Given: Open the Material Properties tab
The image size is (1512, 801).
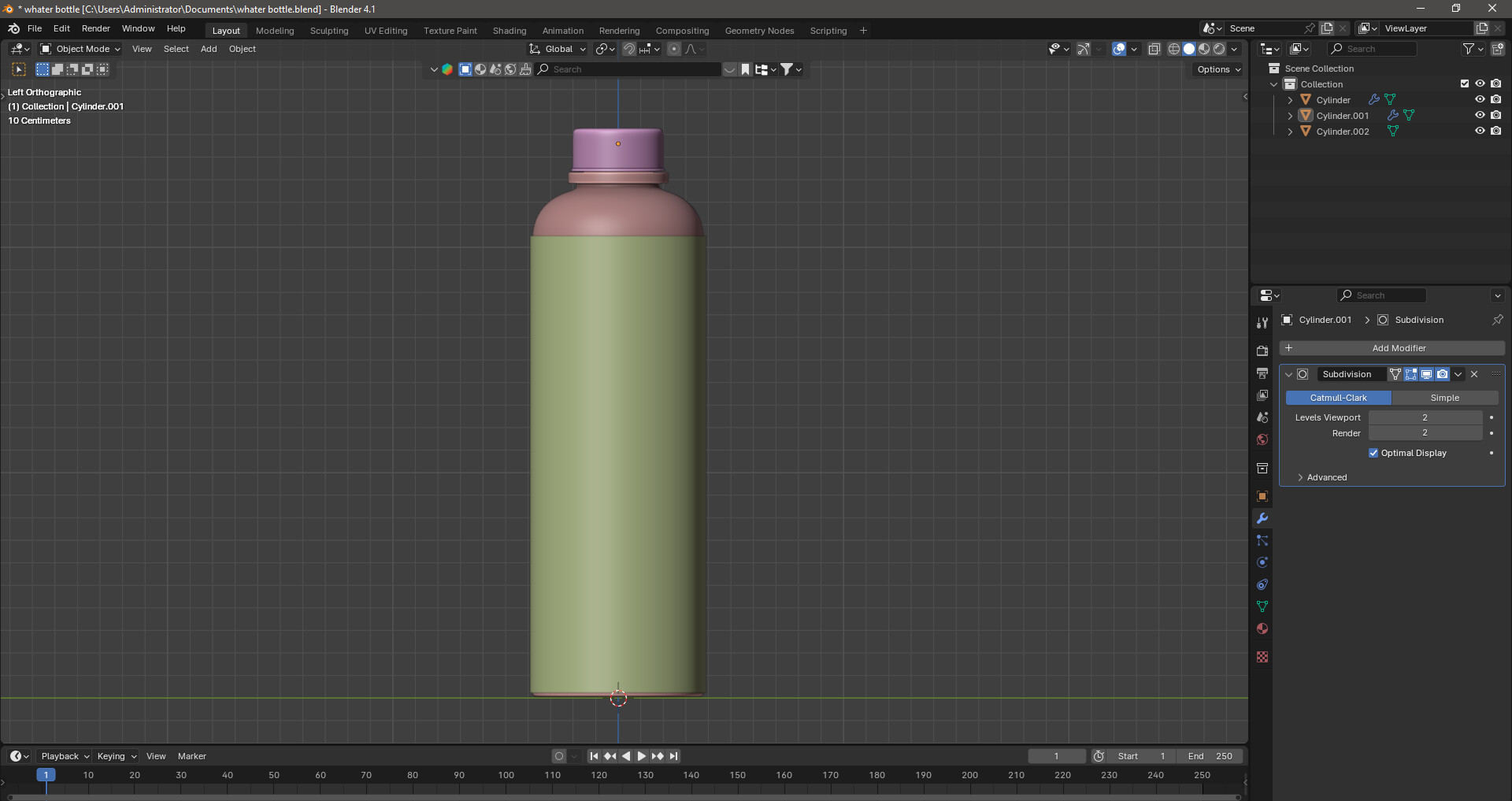Looking at the screenshot, I should [1262, 629].
